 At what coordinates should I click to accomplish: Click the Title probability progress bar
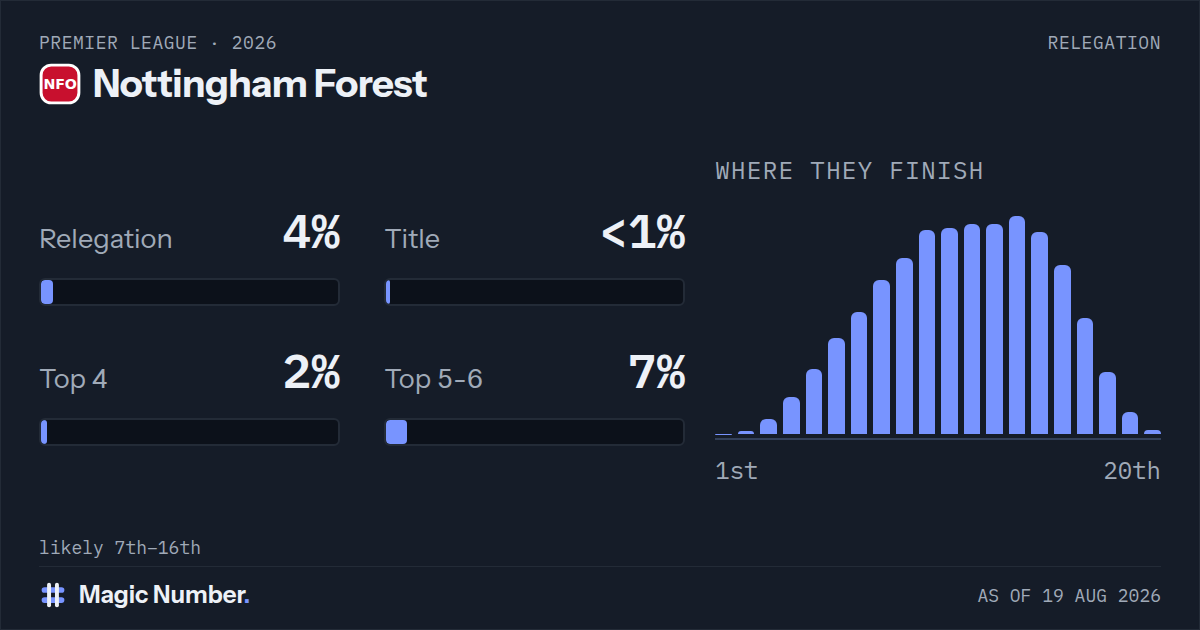(535, 292)
